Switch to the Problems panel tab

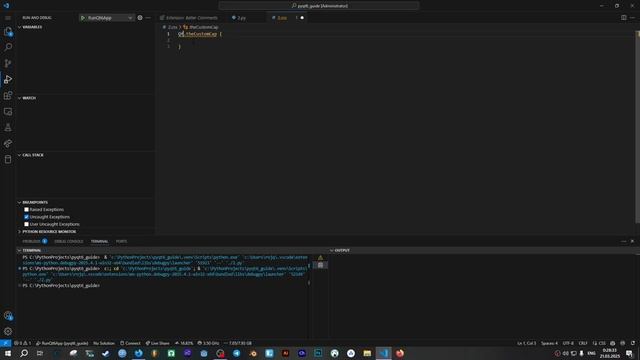pos(34,241)
